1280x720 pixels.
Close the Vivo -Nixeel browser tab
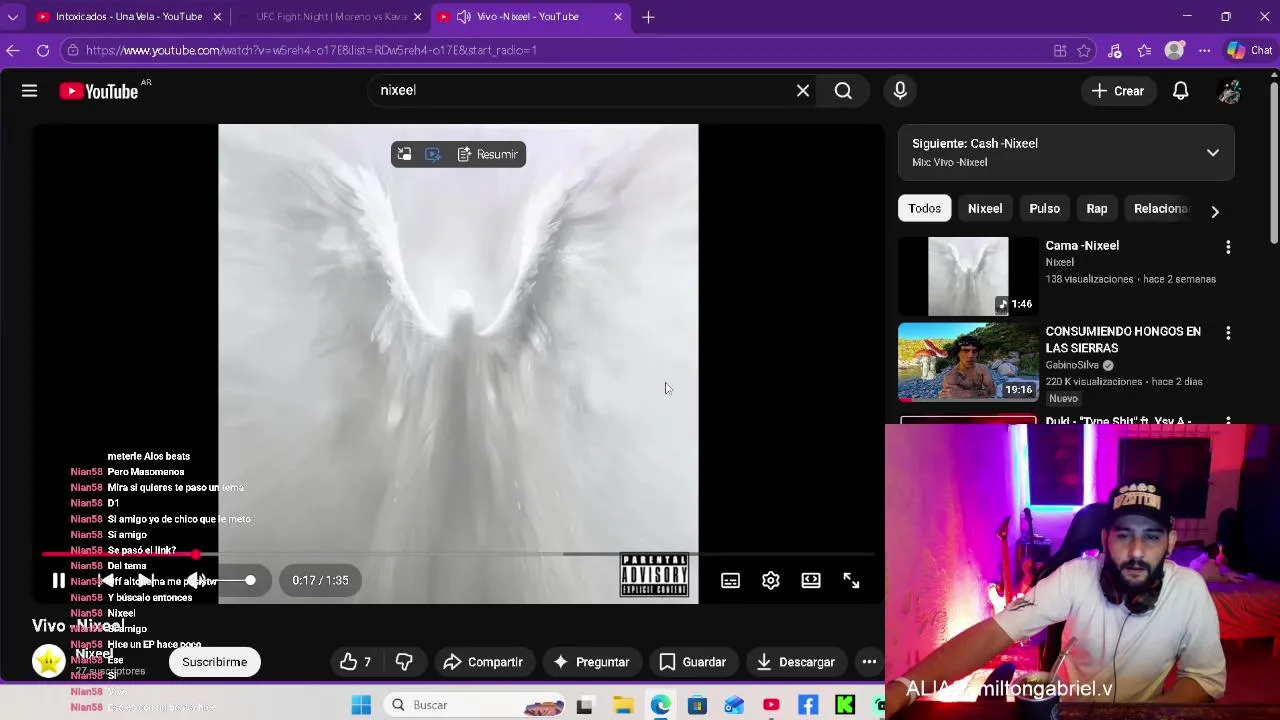coord(618,17)
